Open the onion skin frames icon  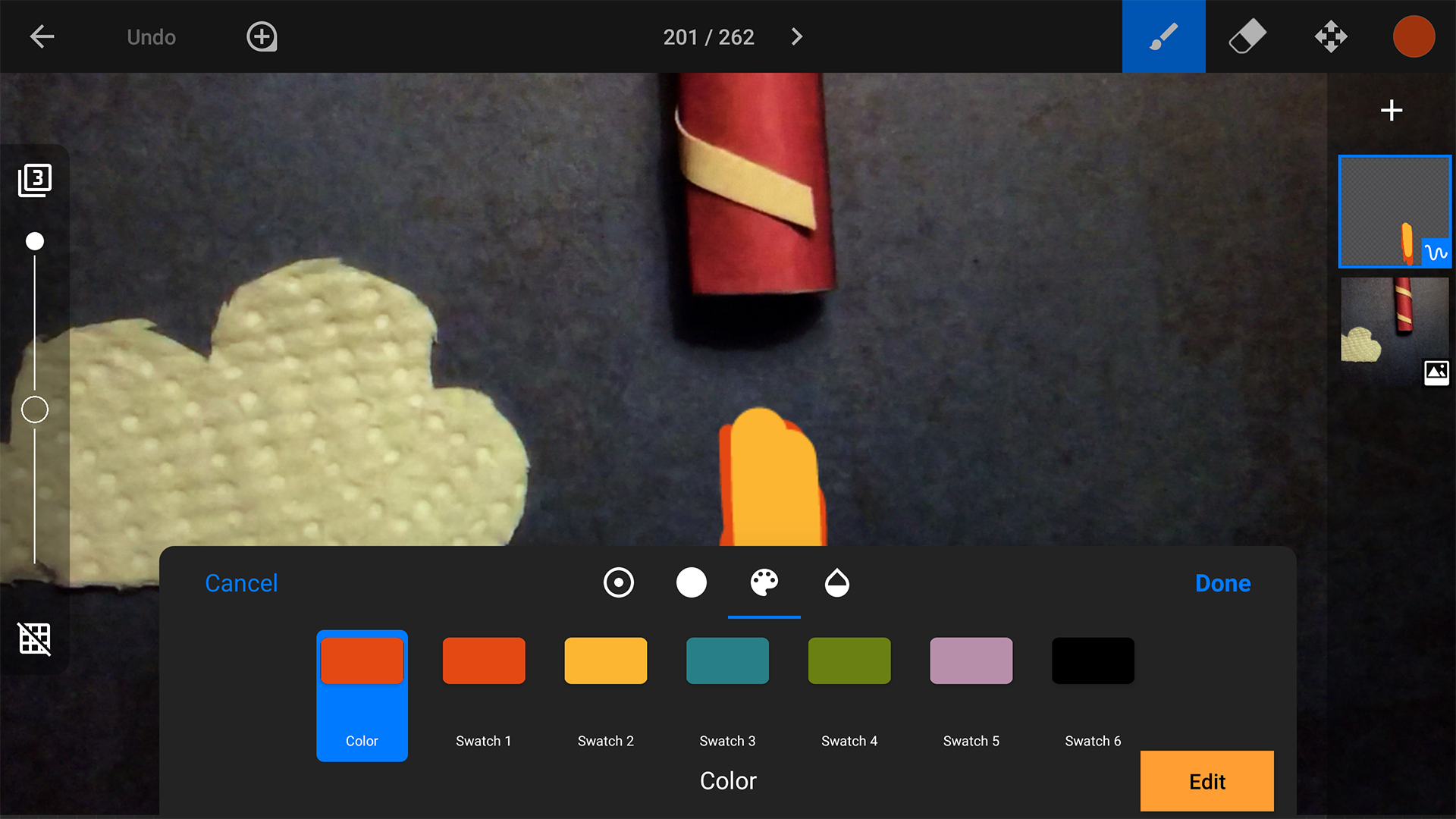(34, 180)
